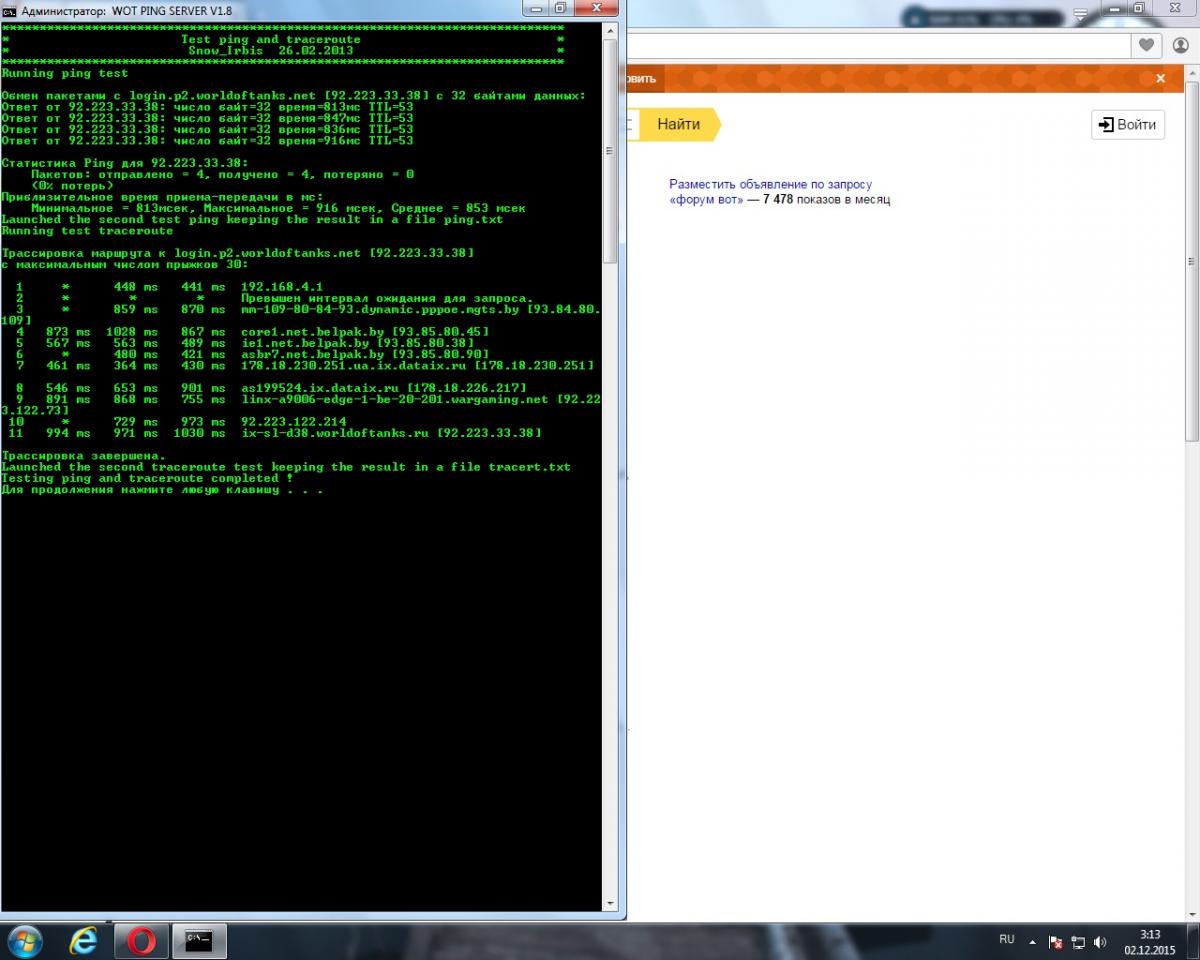The width and height of the screenshot is (1200, 960).
Task: Click the 'Трассировка завершена.' line
Action: tap(84, 456)
